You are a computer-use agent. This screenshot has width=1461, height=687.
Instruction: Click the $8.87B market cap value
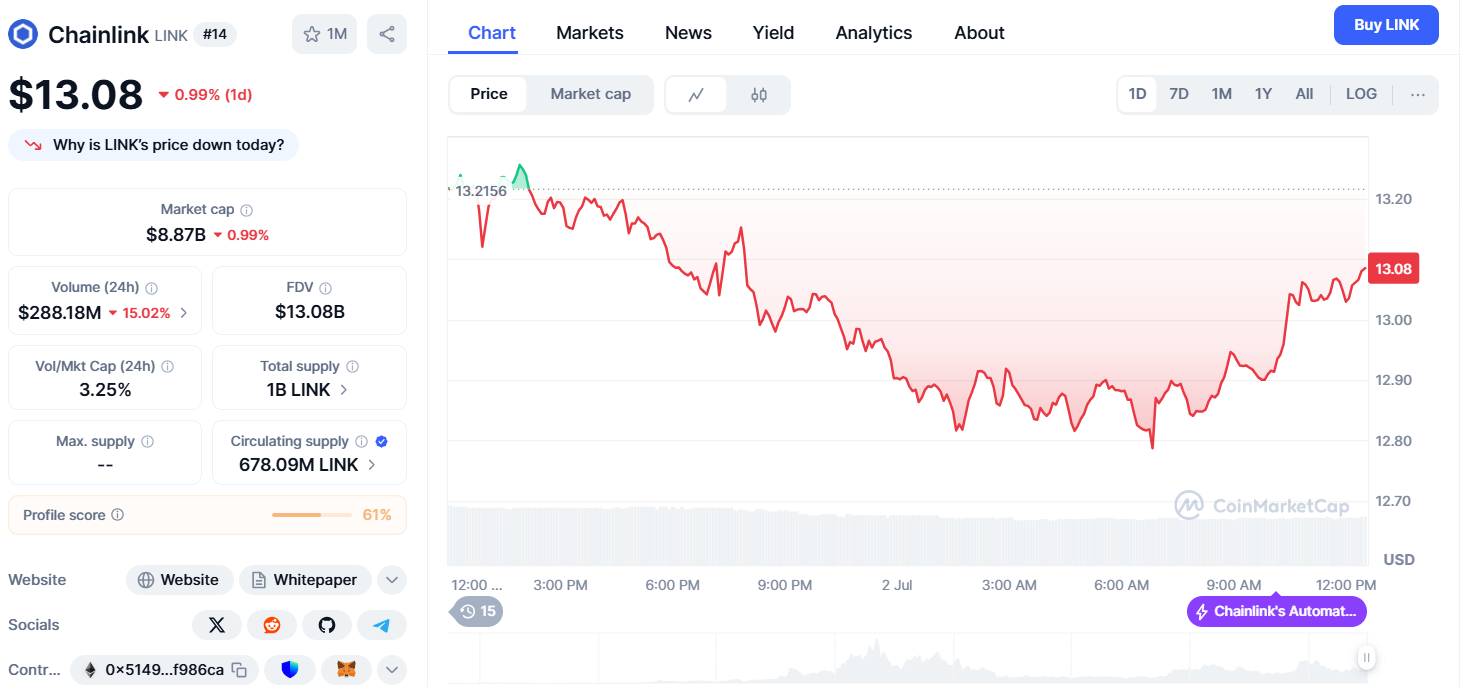[x=176, y=235]
